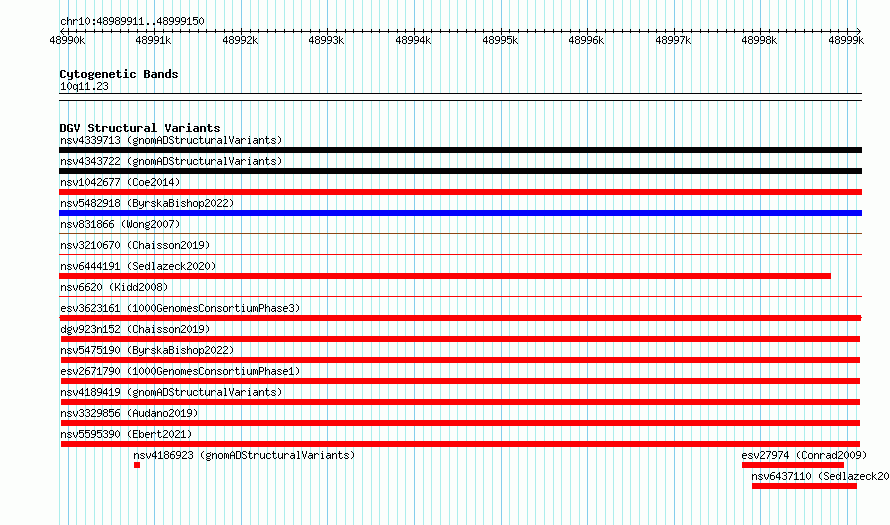
Task: Open variant nsv4343722 label
Action: click(x=171, y=161)
